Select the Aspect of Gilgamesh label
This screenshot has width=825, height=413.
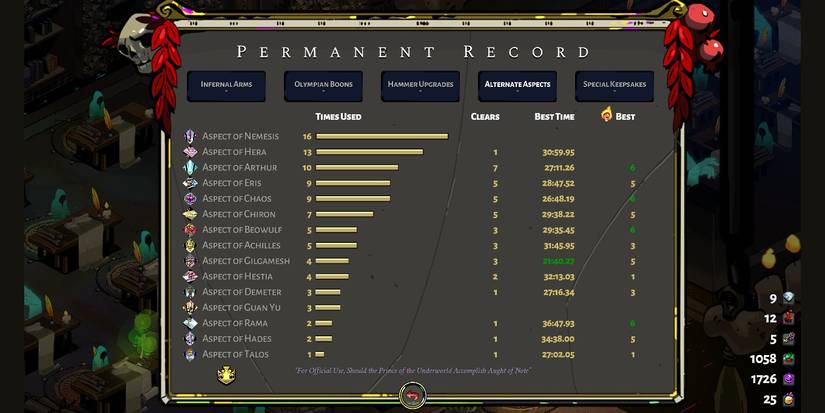coord(246,261)
